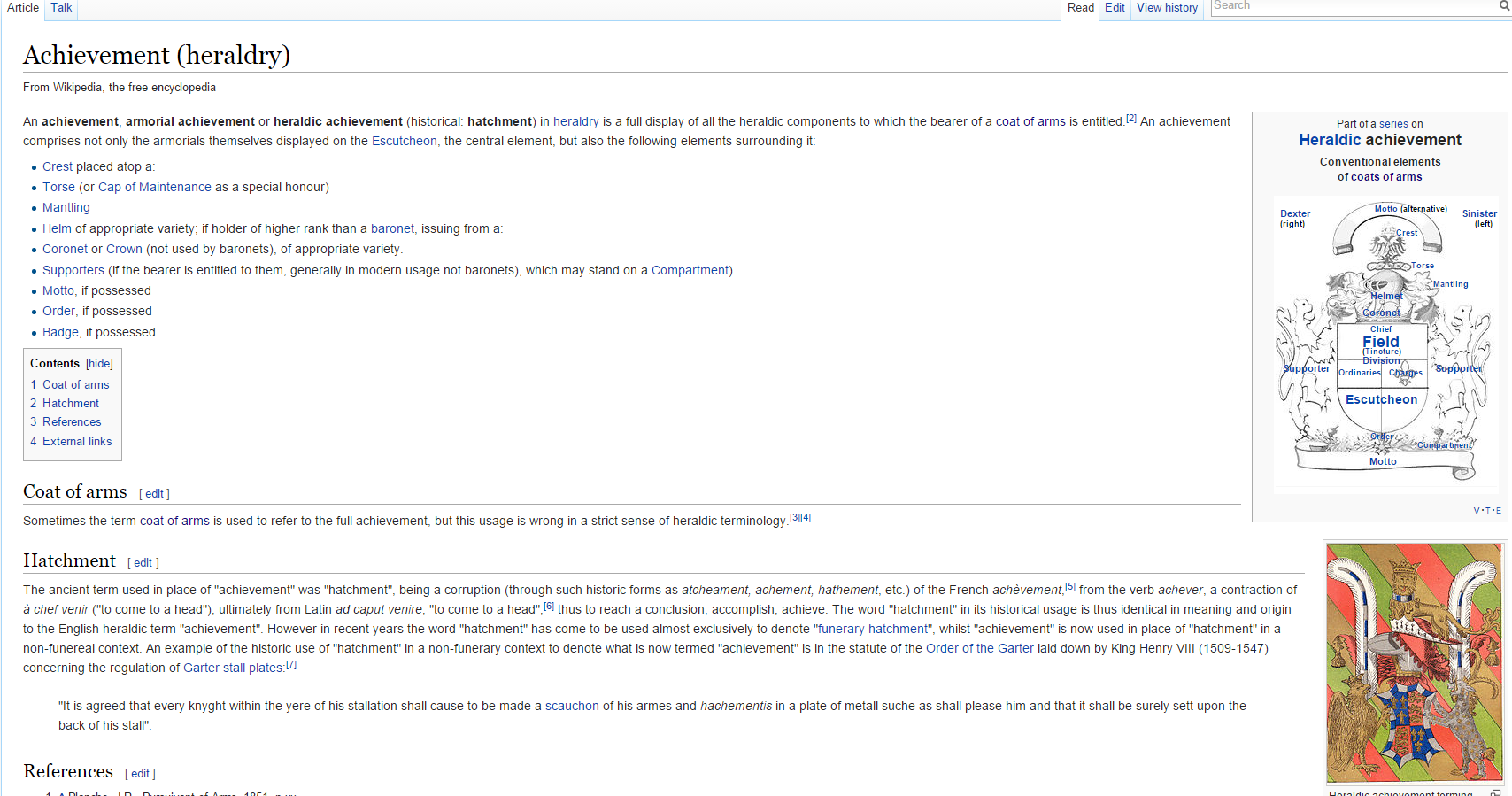Edit the References section
The image size is (1512, 796).
click(140, 774)
